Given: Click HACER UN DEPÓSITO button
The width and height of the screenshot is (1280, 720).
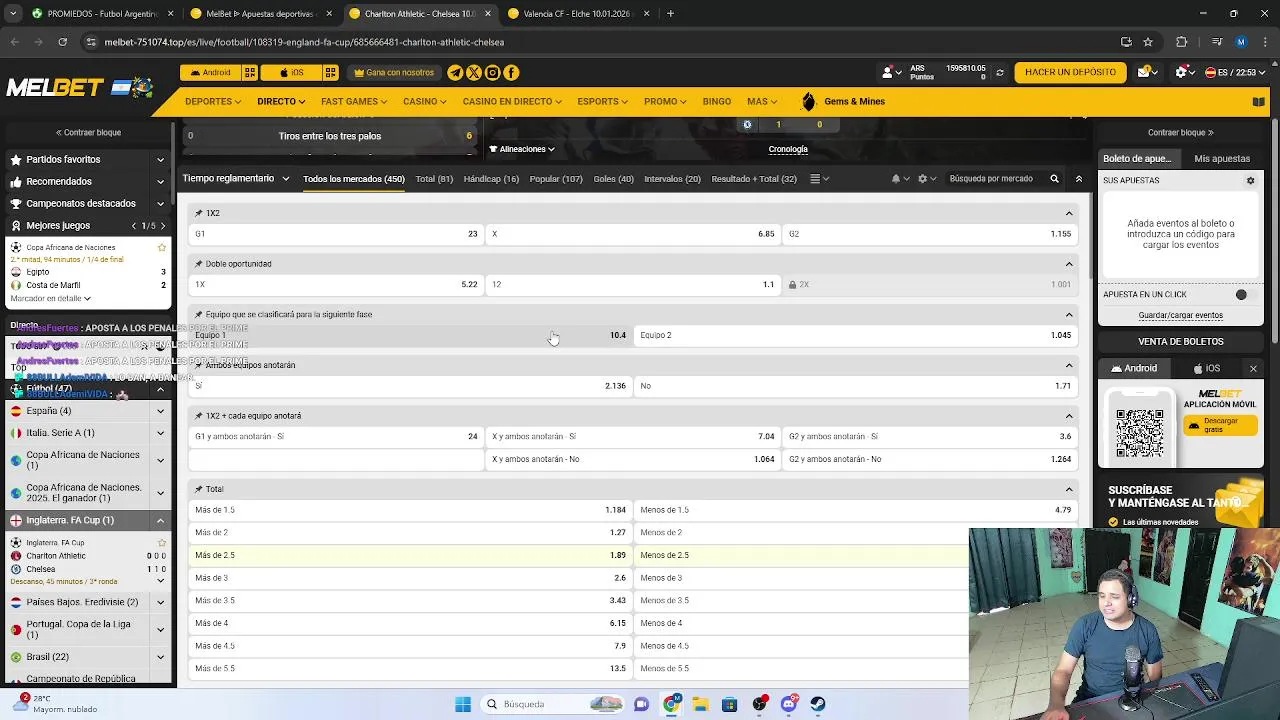Looking at the screenshot, I should [1070, 72].
